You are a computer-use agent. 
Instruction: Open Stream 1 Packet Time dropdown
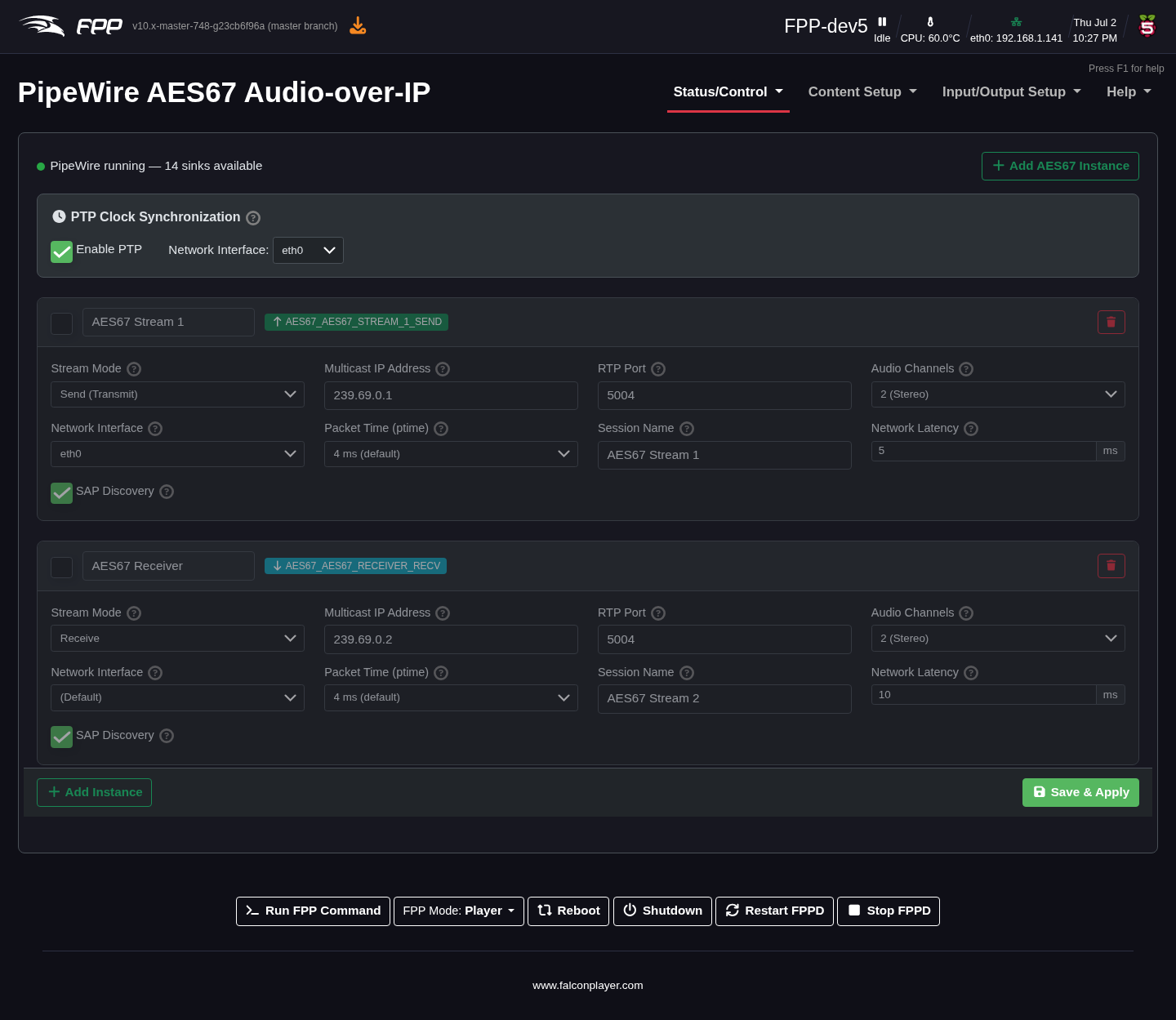coord(451,454)
